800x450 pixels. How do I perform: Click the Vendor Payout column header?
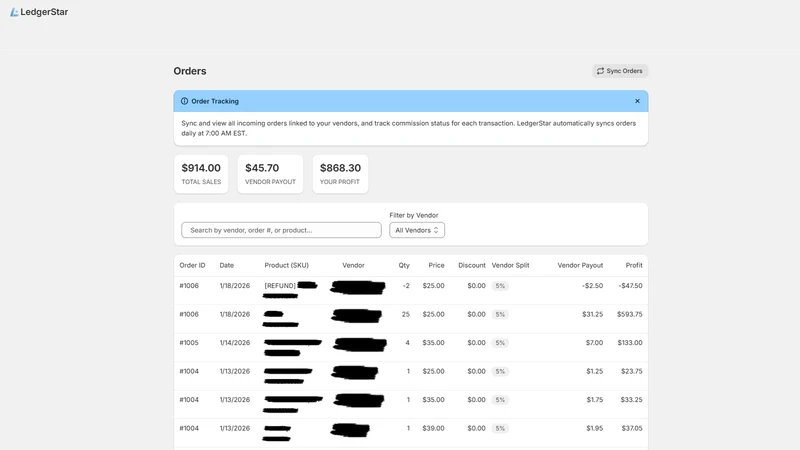[x=580, y=265]
